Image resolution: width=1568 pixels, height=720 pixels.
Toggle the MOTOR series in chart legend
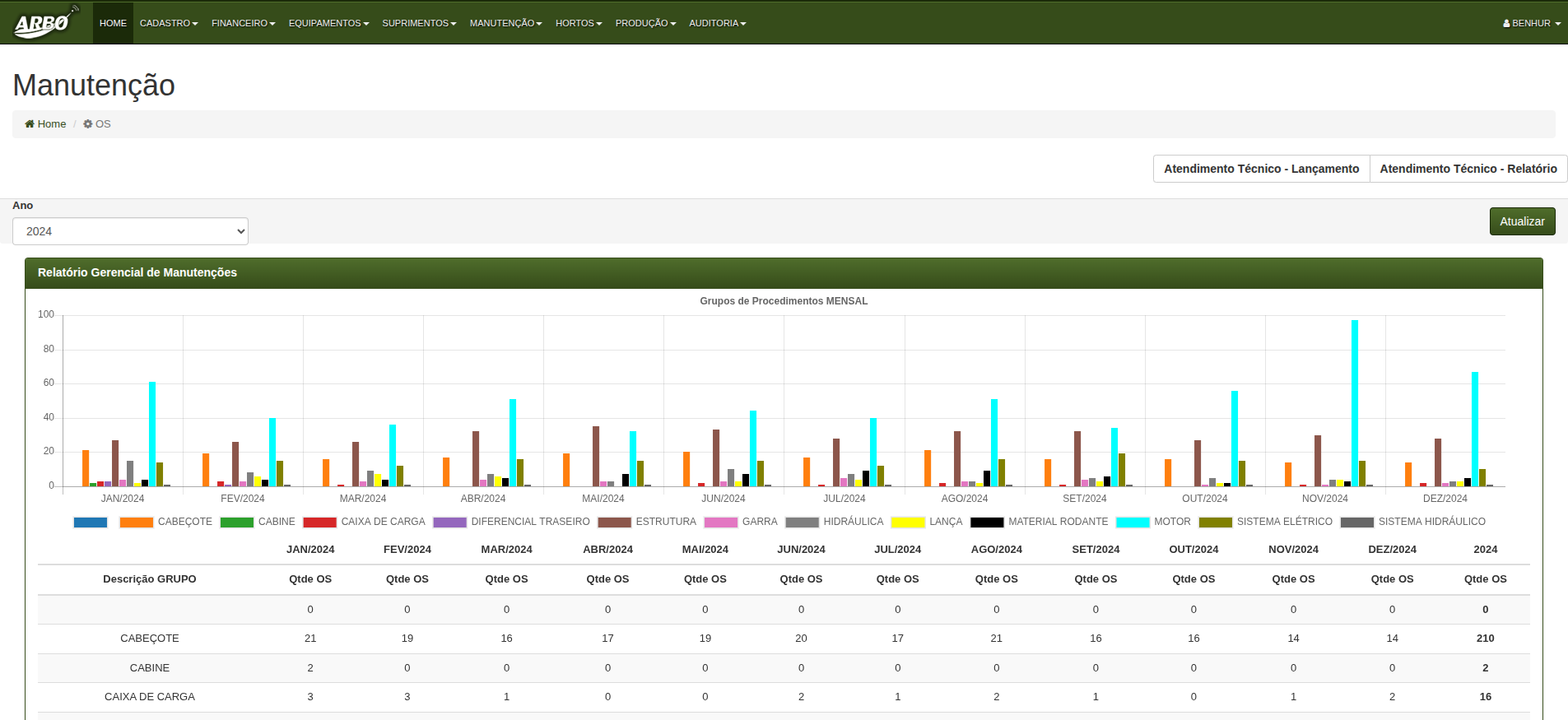[1172, 522]
